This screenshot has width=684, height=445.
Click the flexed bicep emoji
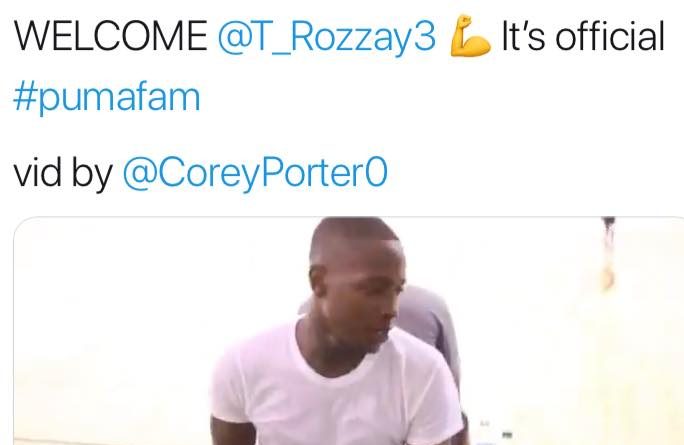pos(470,36)
